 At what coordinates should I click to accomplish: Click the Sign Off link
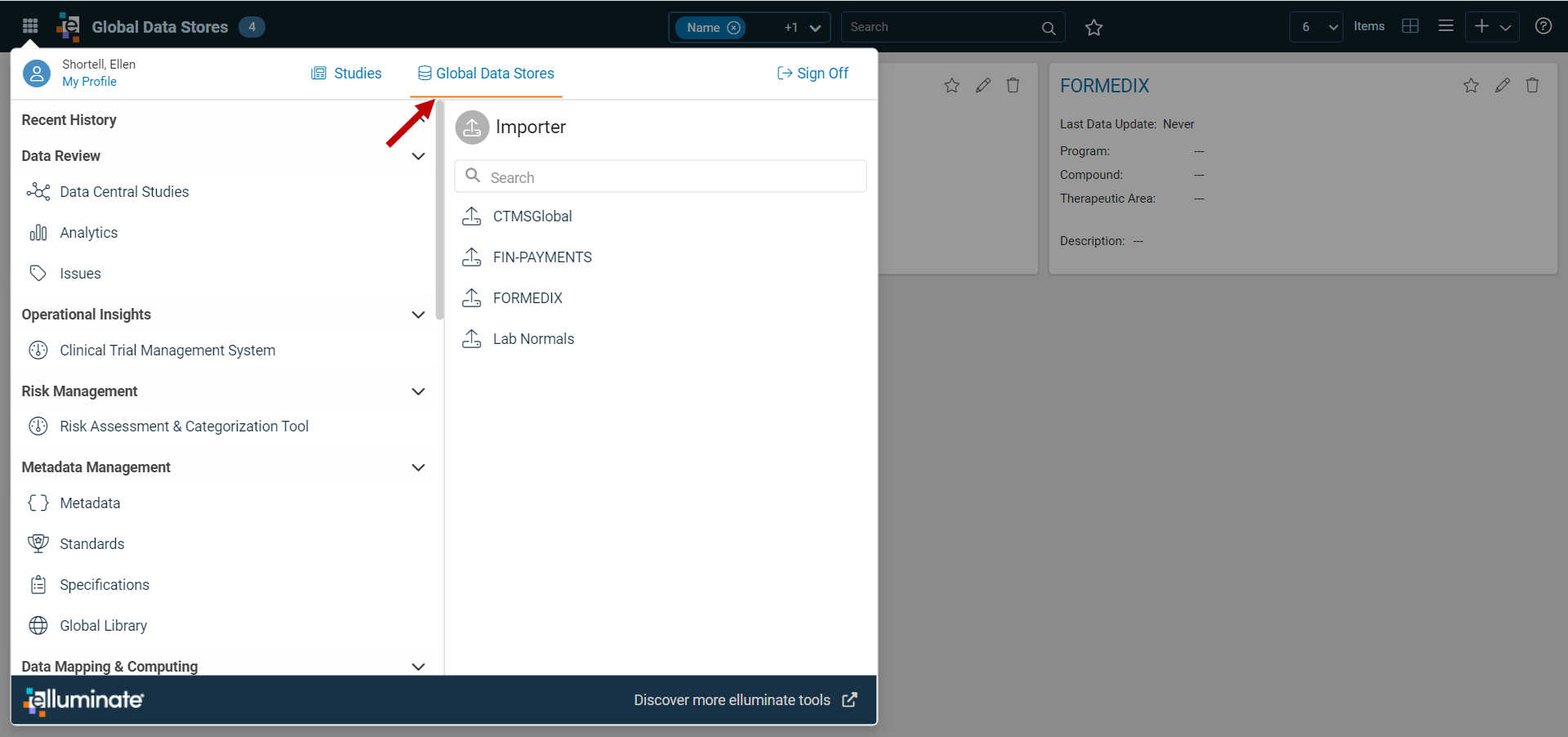[813, 74]
